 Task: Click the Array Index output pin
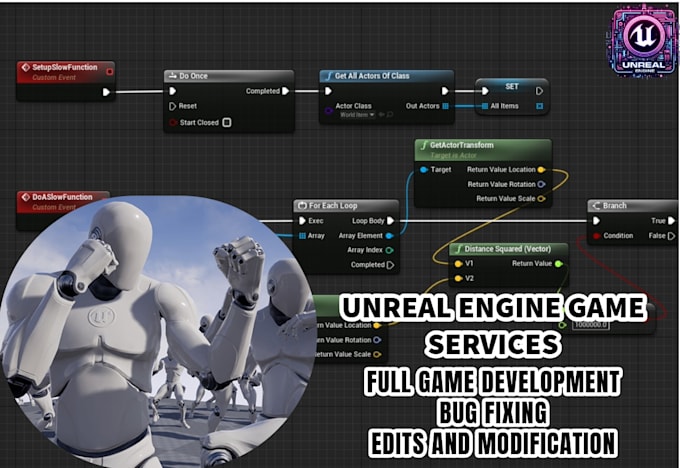tap(389, 250)
